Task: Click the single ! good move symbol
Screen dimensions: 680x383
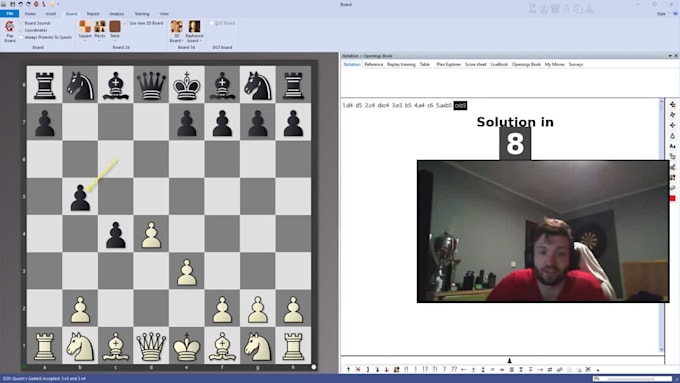Action: (415, 370)
